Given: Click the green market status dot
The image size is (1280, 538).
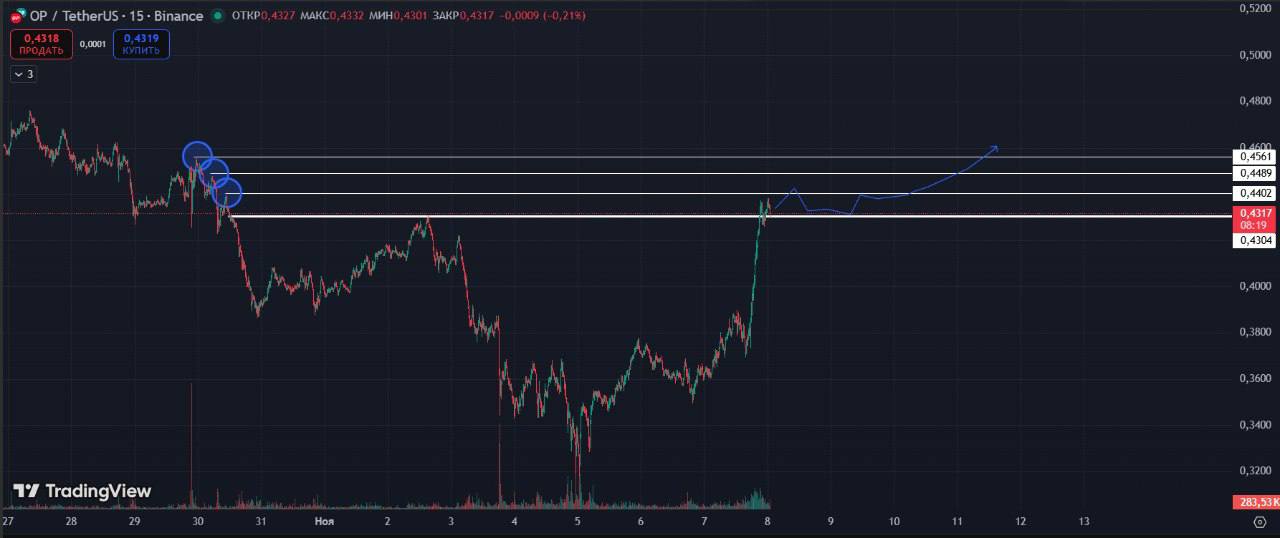Looking at the screenshot, I should click(217, 16).
